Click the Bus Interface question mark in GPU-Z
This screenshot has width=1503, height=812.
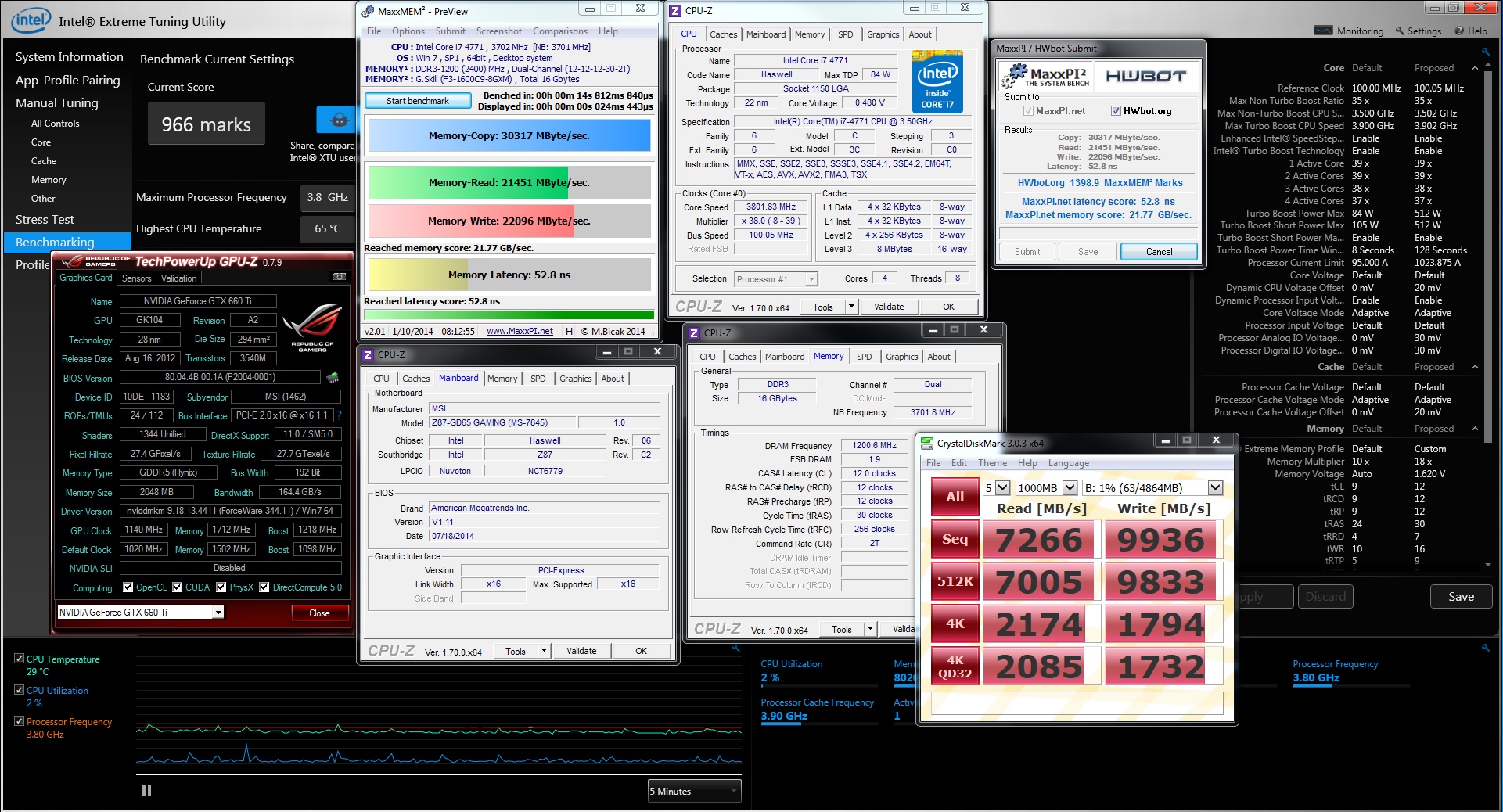(x=339, y=416)
